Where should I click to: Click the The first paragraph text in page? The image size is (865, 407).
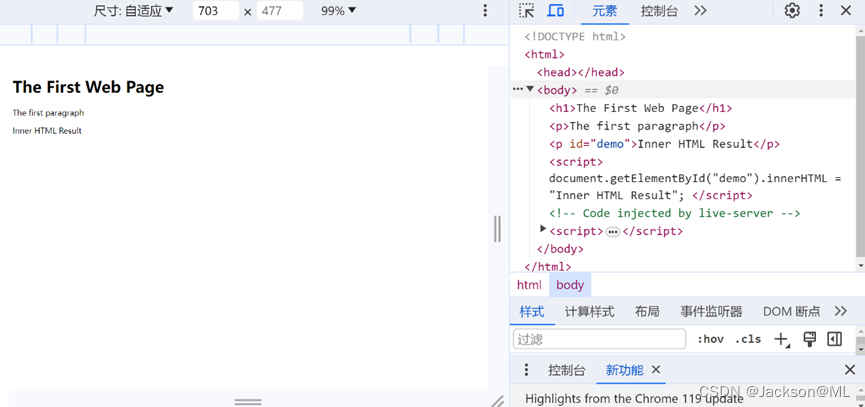click(x=49, y=113)
